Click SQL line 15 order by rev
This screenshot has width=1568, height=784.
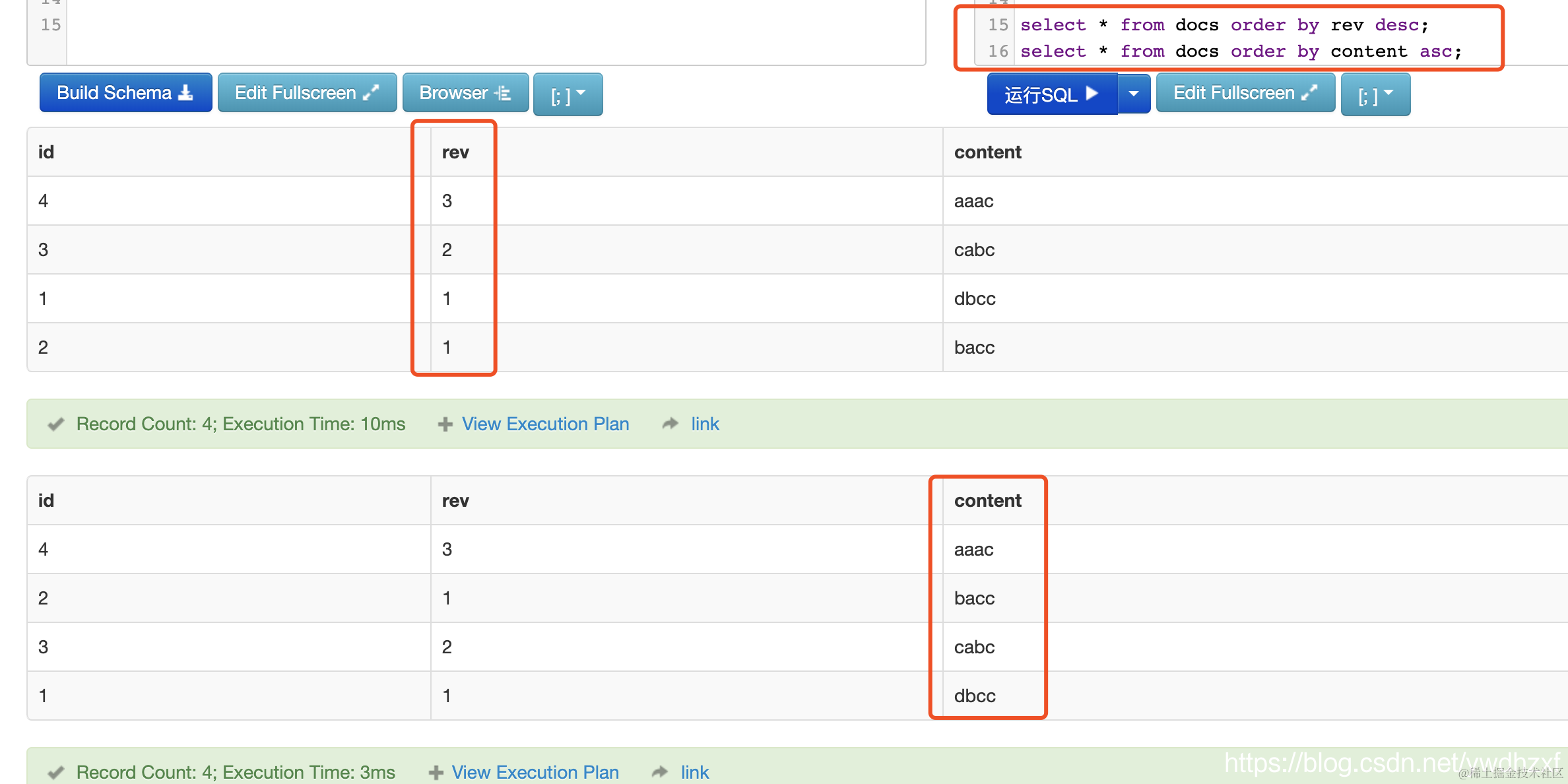pos(1224,25)
